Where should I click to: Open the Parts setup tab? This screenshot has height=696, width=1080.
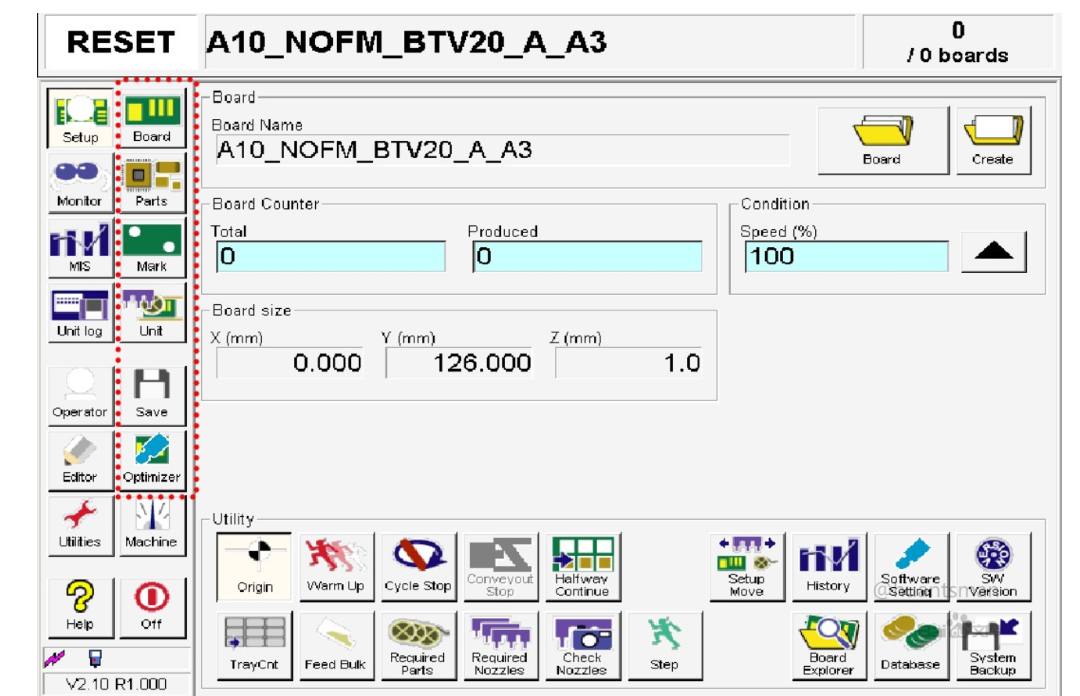coord(151,182)
